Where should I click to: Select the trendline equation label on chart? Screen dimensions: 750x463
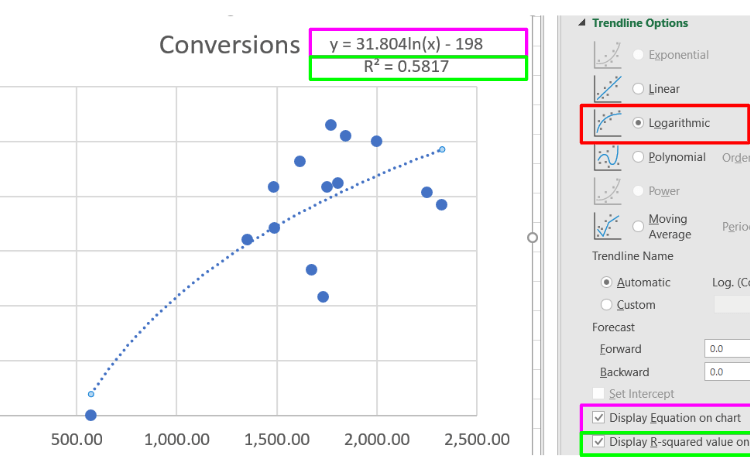click(x=417, y=44)
